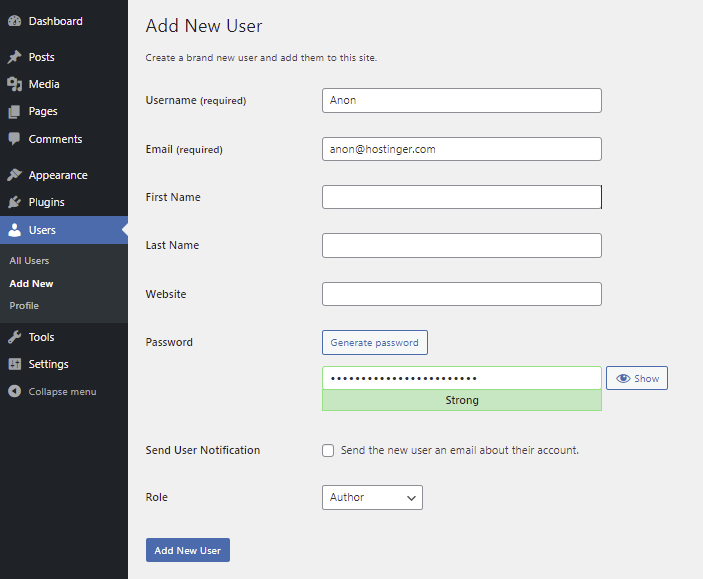Enable the Send User Notification checkbox
Image resolution: width=703 pixels, height=579 pixels.
[328, 450]
